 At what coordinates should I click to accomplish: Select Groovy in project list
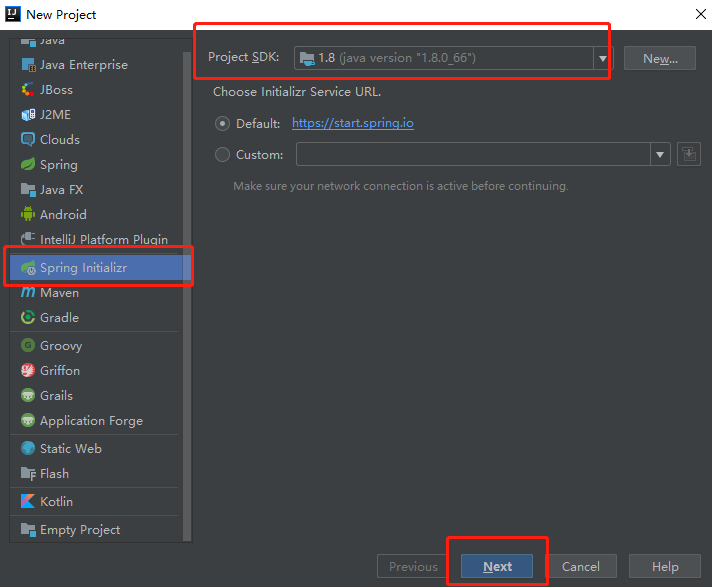tap(95, 345)
